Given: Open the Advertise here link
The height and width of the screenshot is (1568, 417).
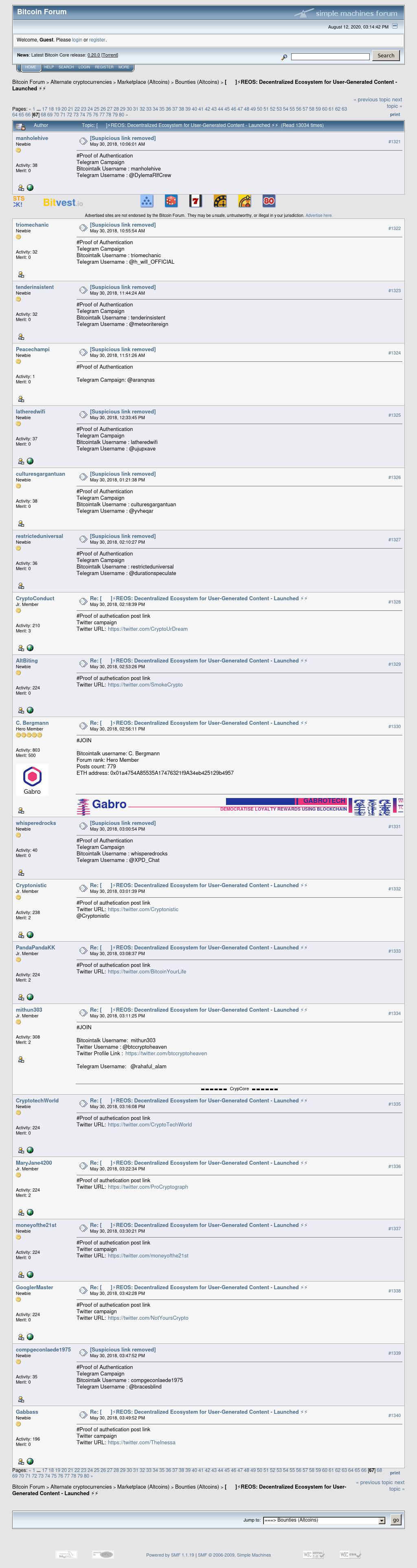Looking at the screenshot, I should coord(319,215).
